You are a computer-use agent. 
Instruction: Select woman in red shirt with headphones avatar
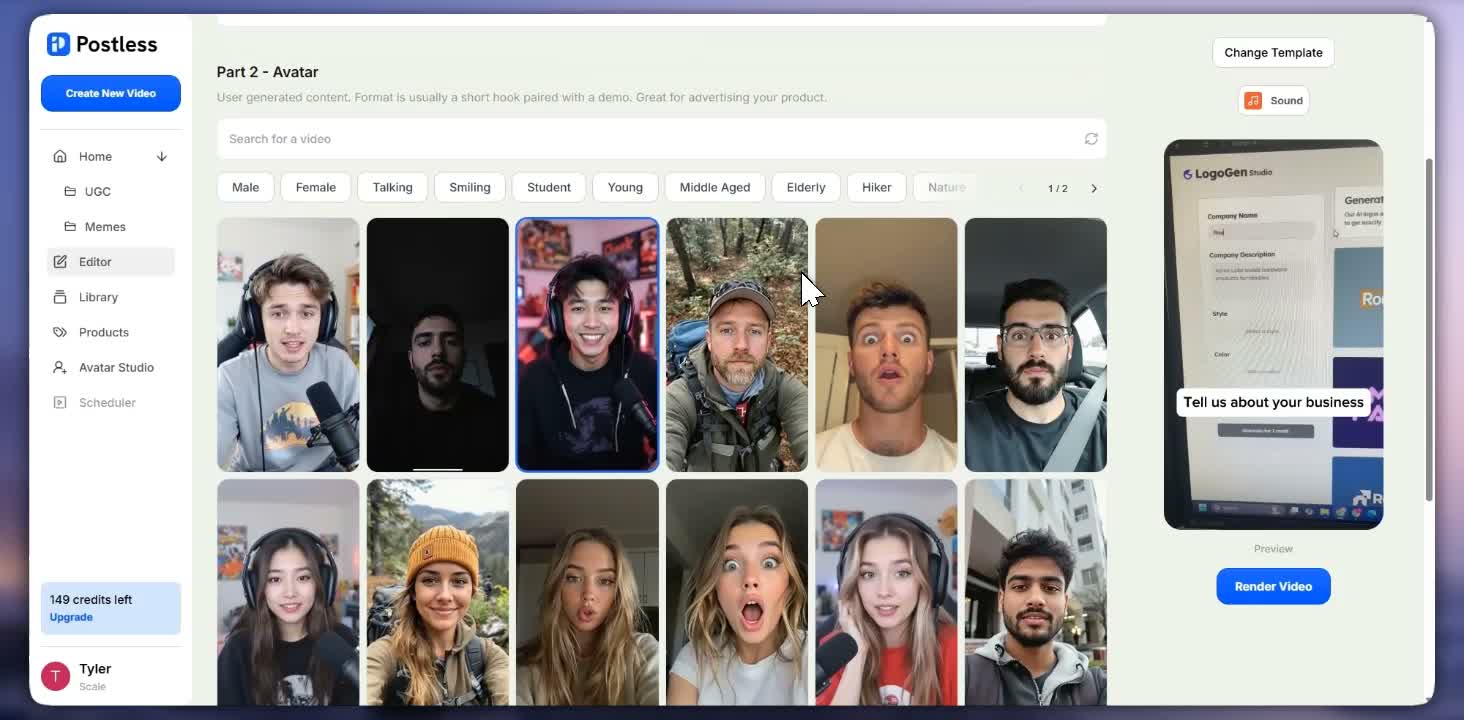point(886,592)
